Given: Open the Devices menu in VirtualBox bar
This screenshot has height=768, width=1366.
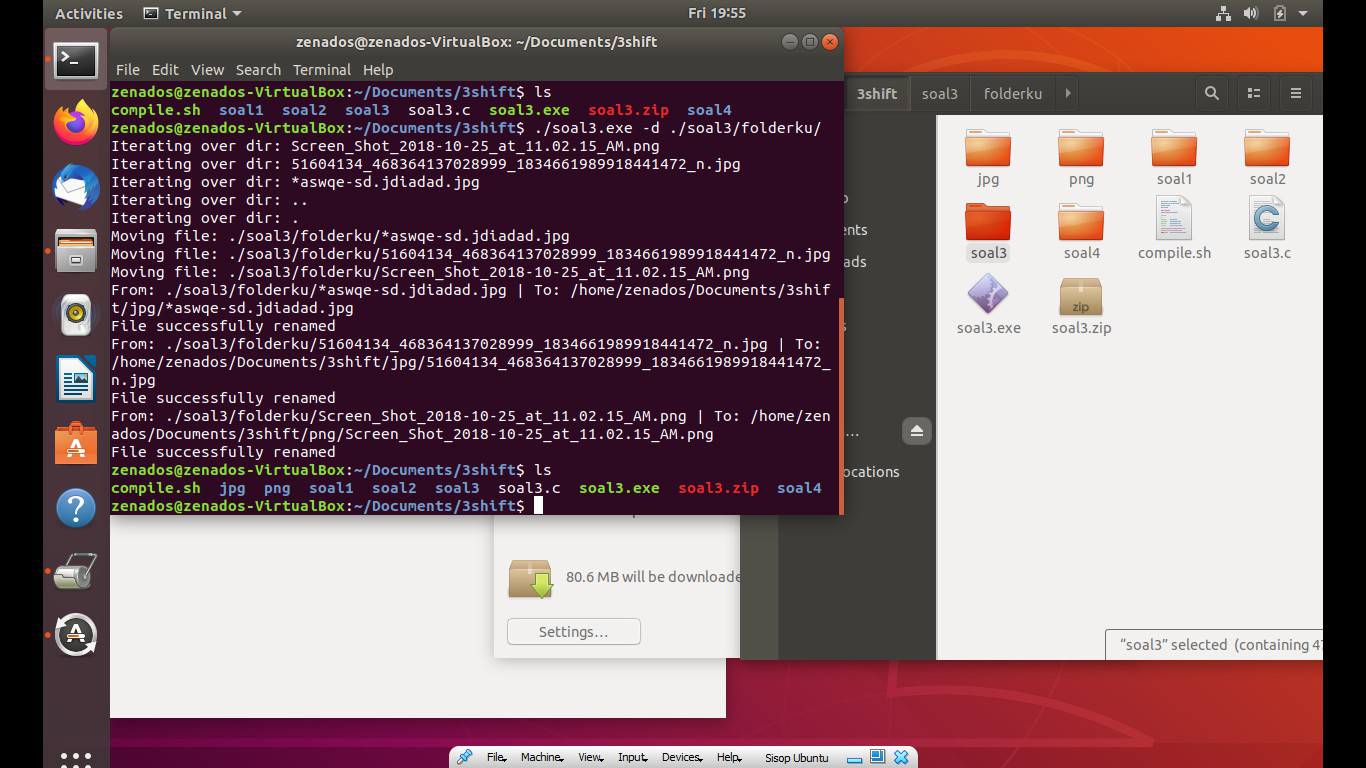Looking at the screenshot, I should coord(681,757).
